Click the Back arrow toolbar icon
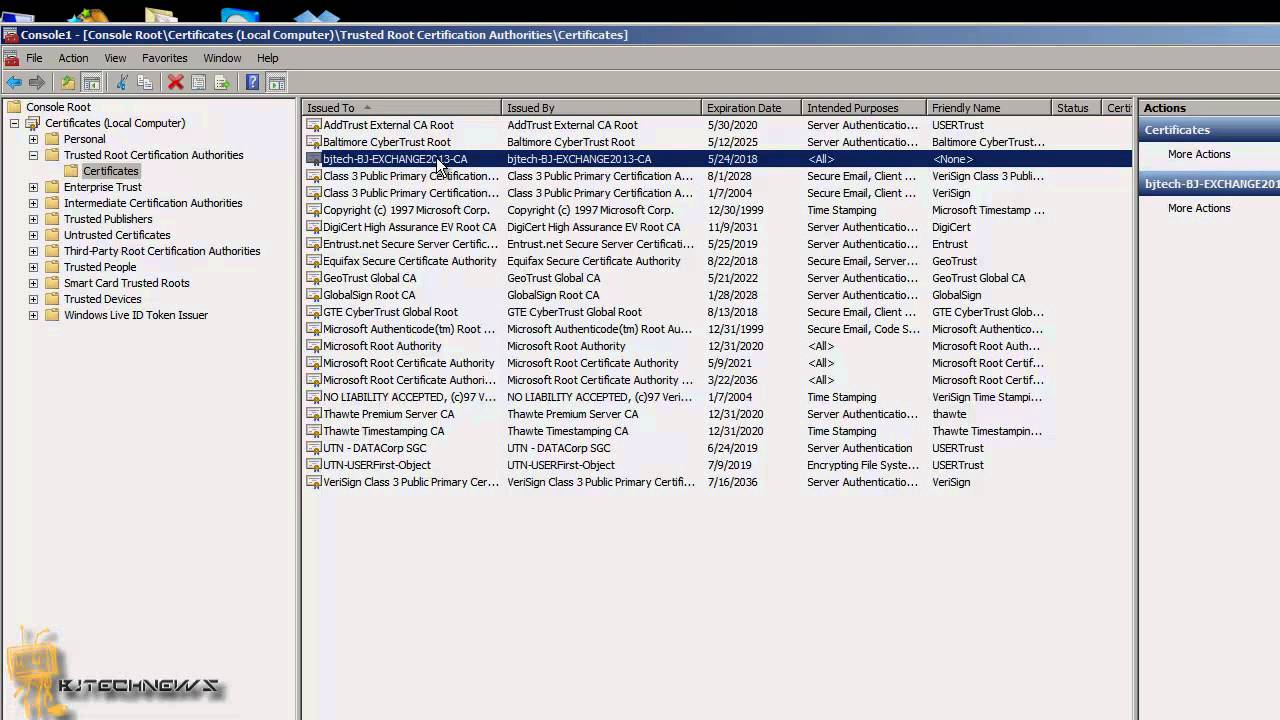 (14, 82)
